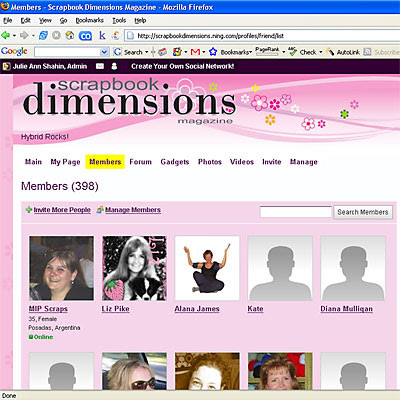Click the Google toolbar search field
The image size is (400, 400).
click(71, 52)
